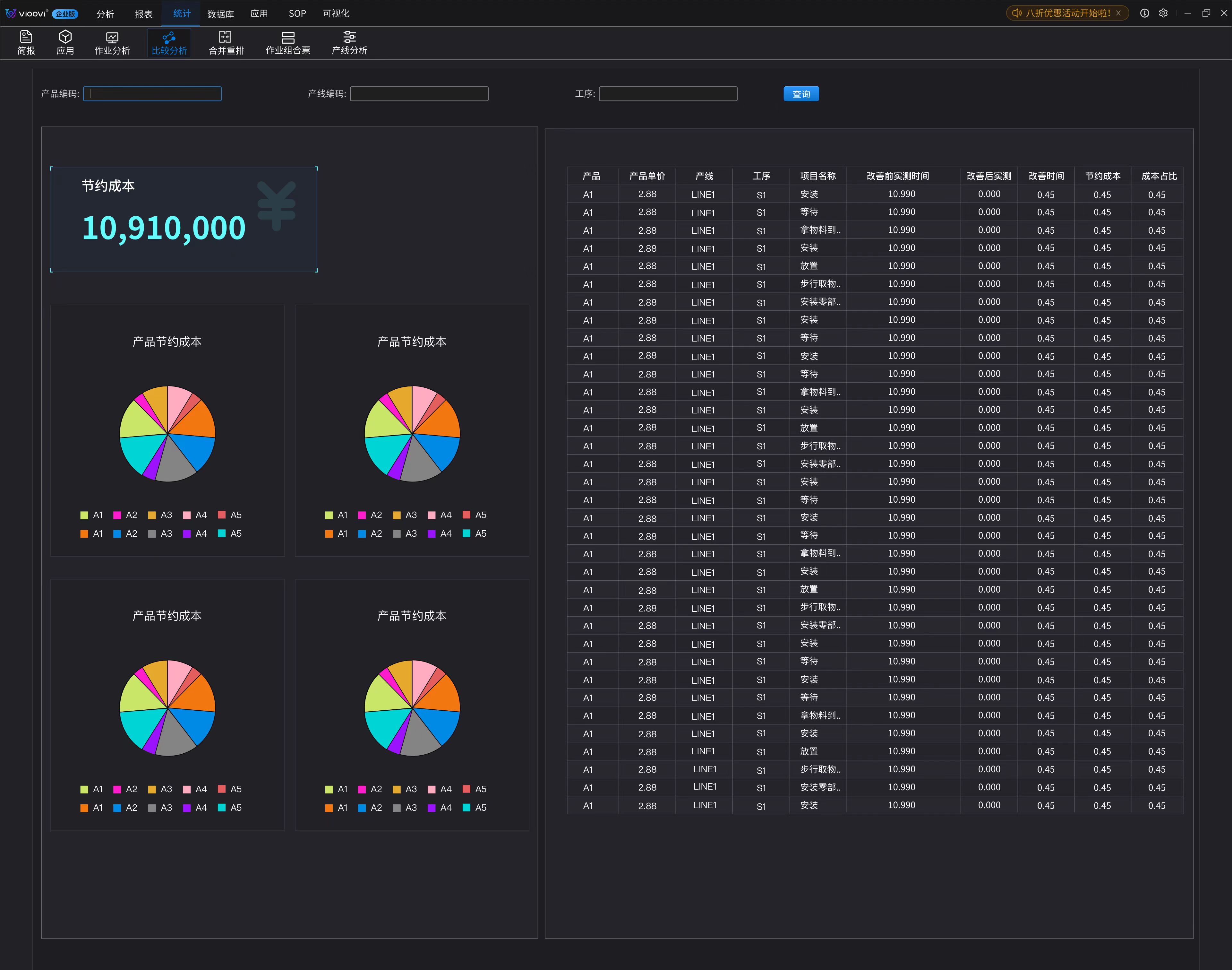Toggle gray A3 legend in bottom-left chart

point(160,808)
